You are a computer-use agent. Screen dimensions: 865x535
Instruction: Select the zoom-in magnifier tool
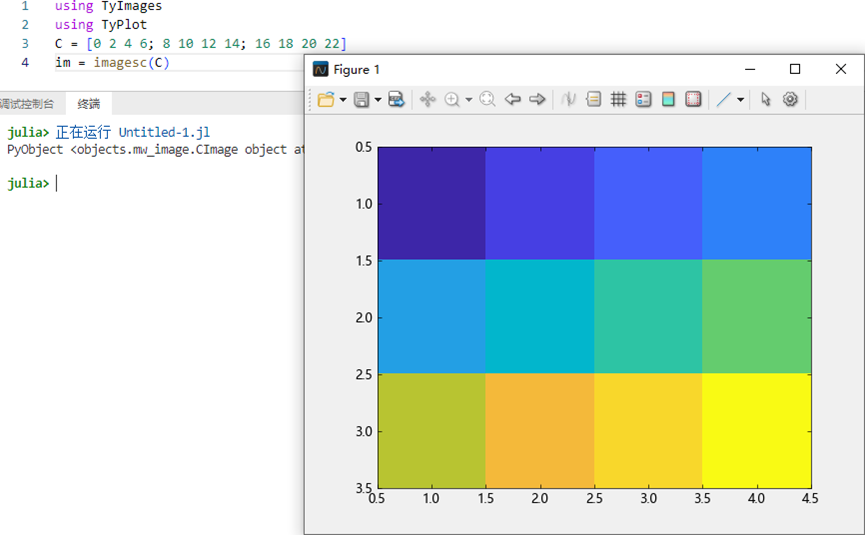point(452,99)
